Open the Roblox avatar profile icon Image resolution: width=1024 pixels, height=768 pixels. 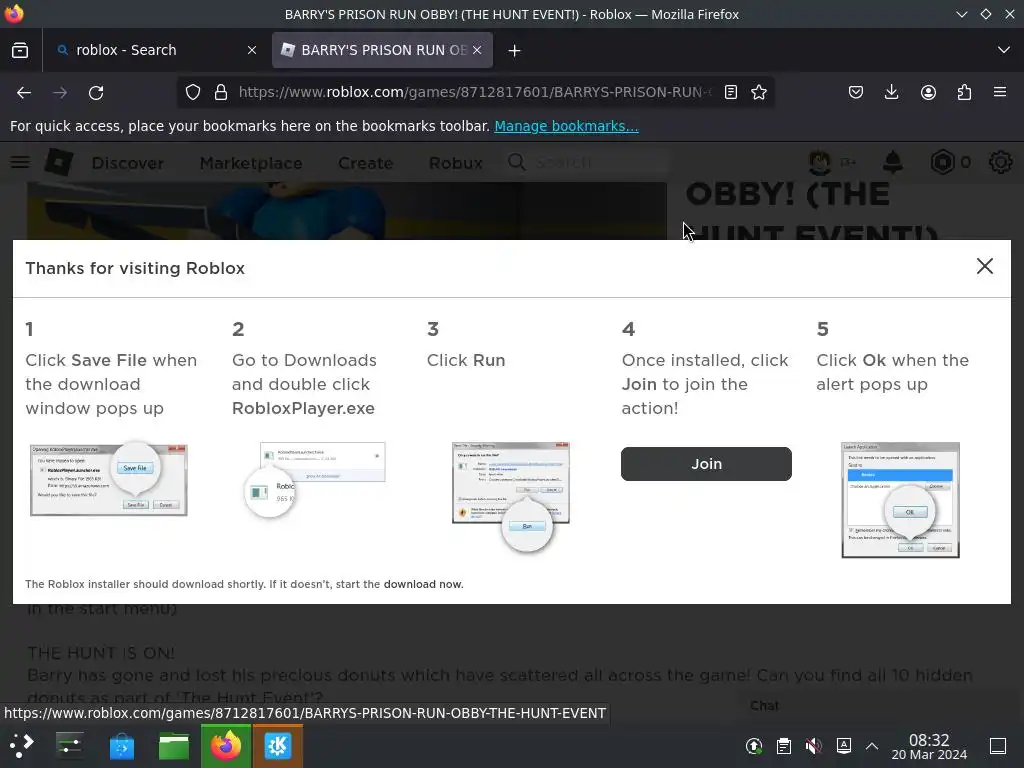(820, 162)
